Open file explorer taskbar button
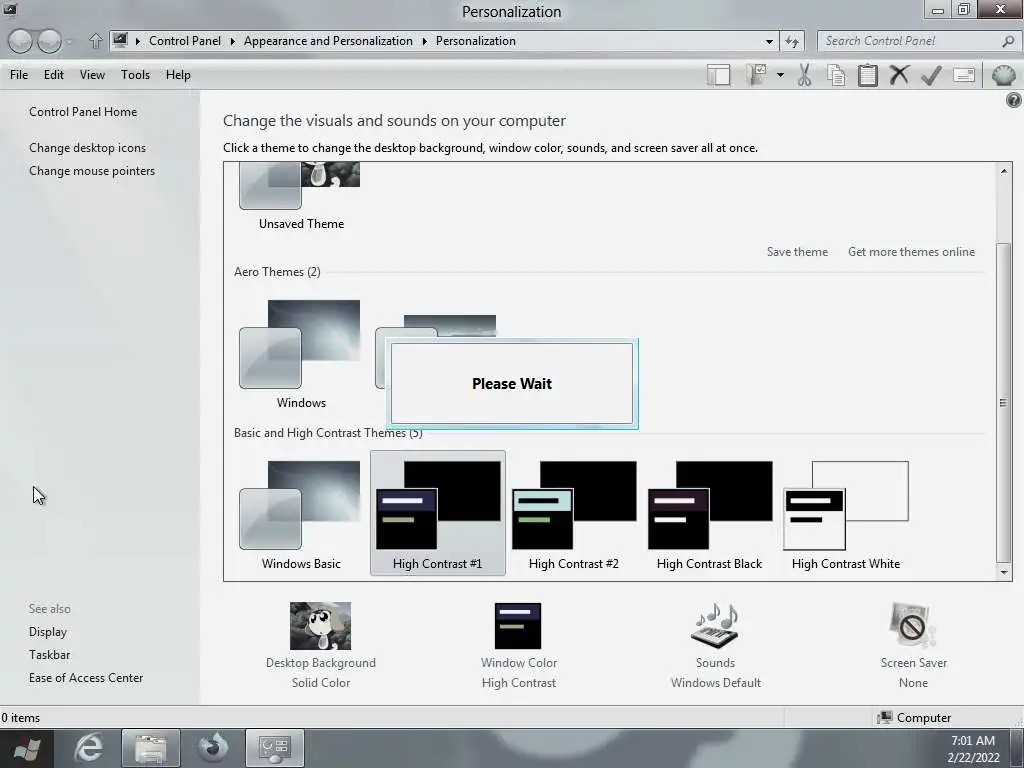Screen dimensions: 1024x768 point(150,748)
